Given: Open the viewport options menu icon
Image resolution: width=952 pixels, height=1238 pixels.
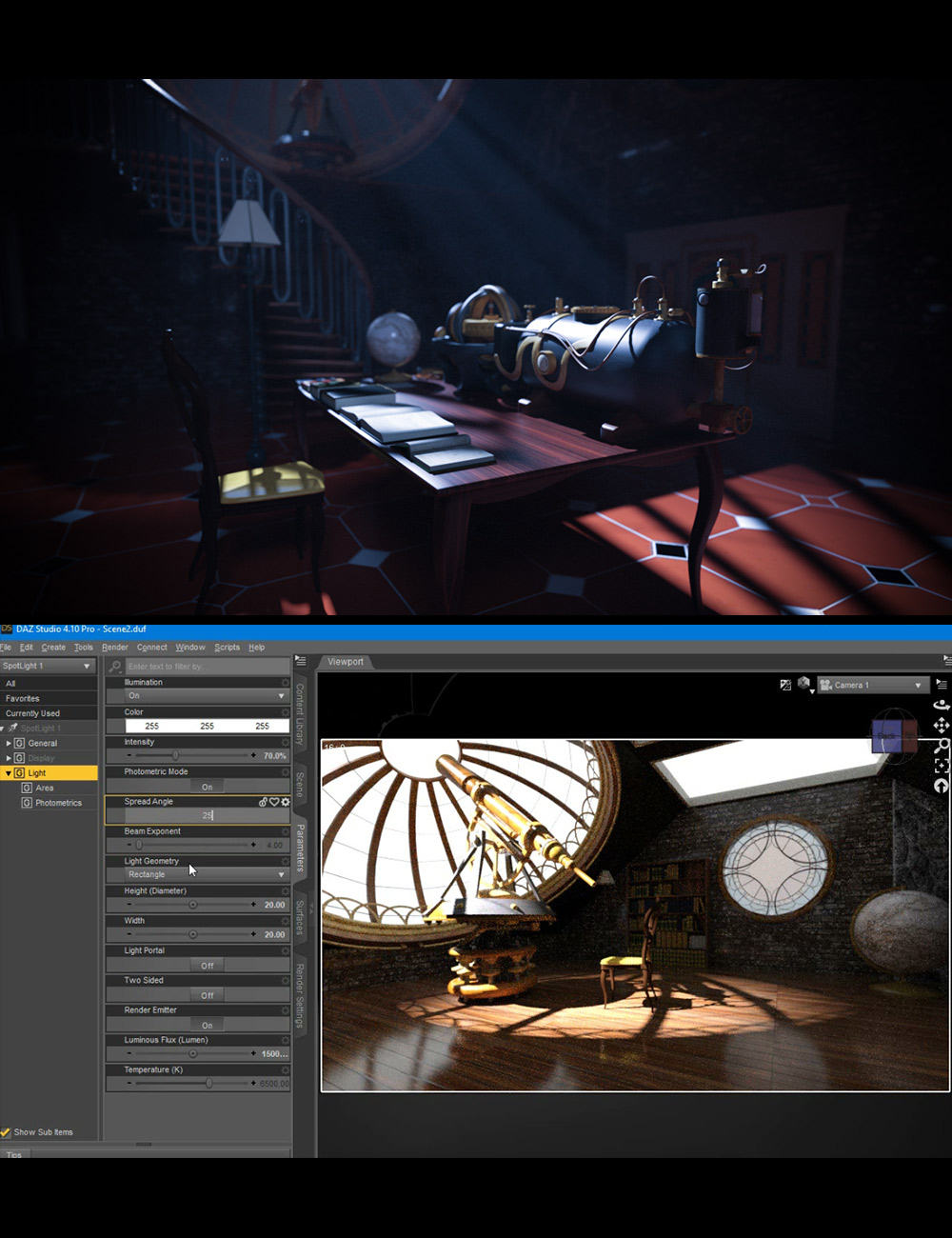Looking at the screenshot, I should (942, 684).
